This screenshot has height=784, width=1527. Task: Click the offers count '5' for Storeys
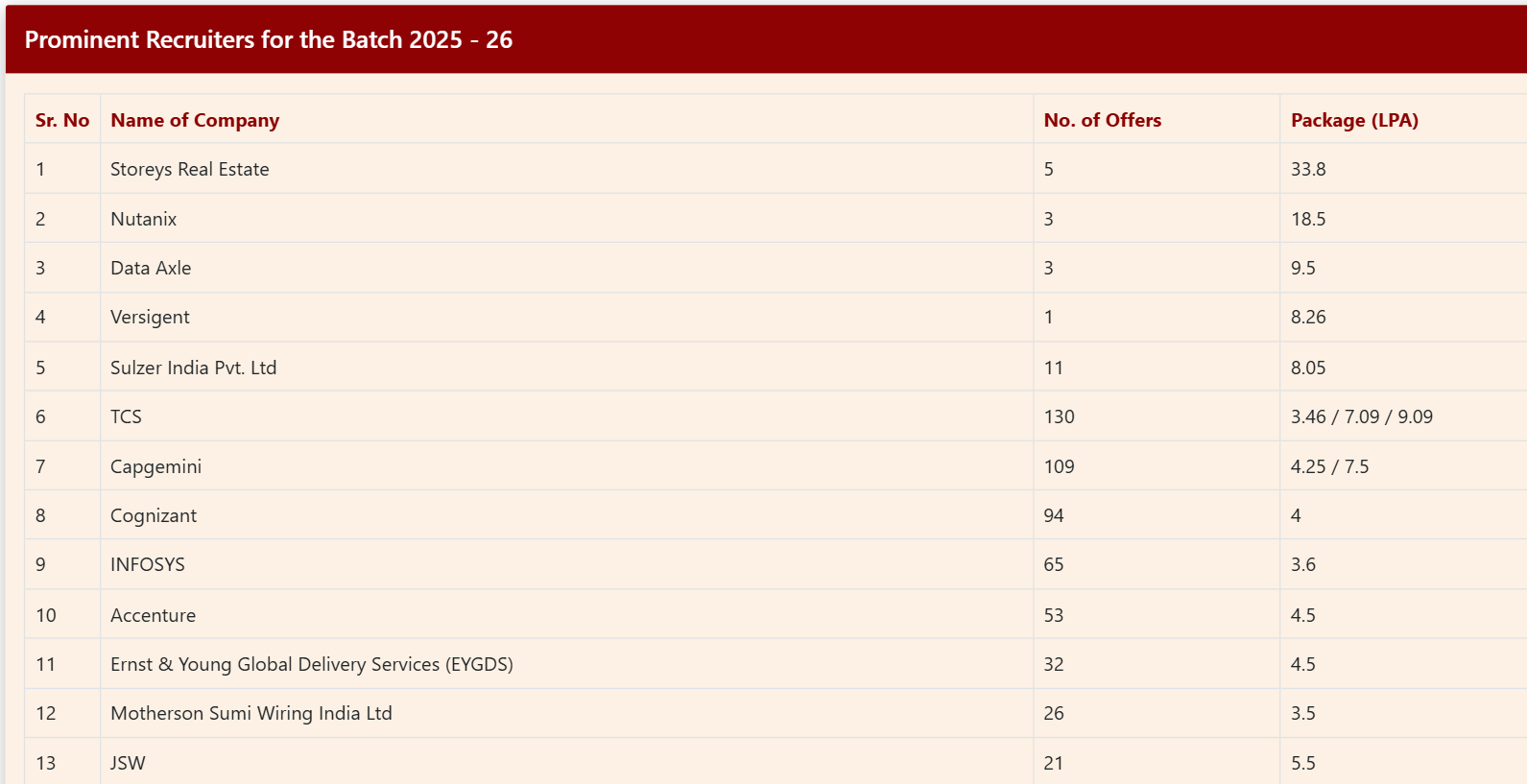(1048, 169)
